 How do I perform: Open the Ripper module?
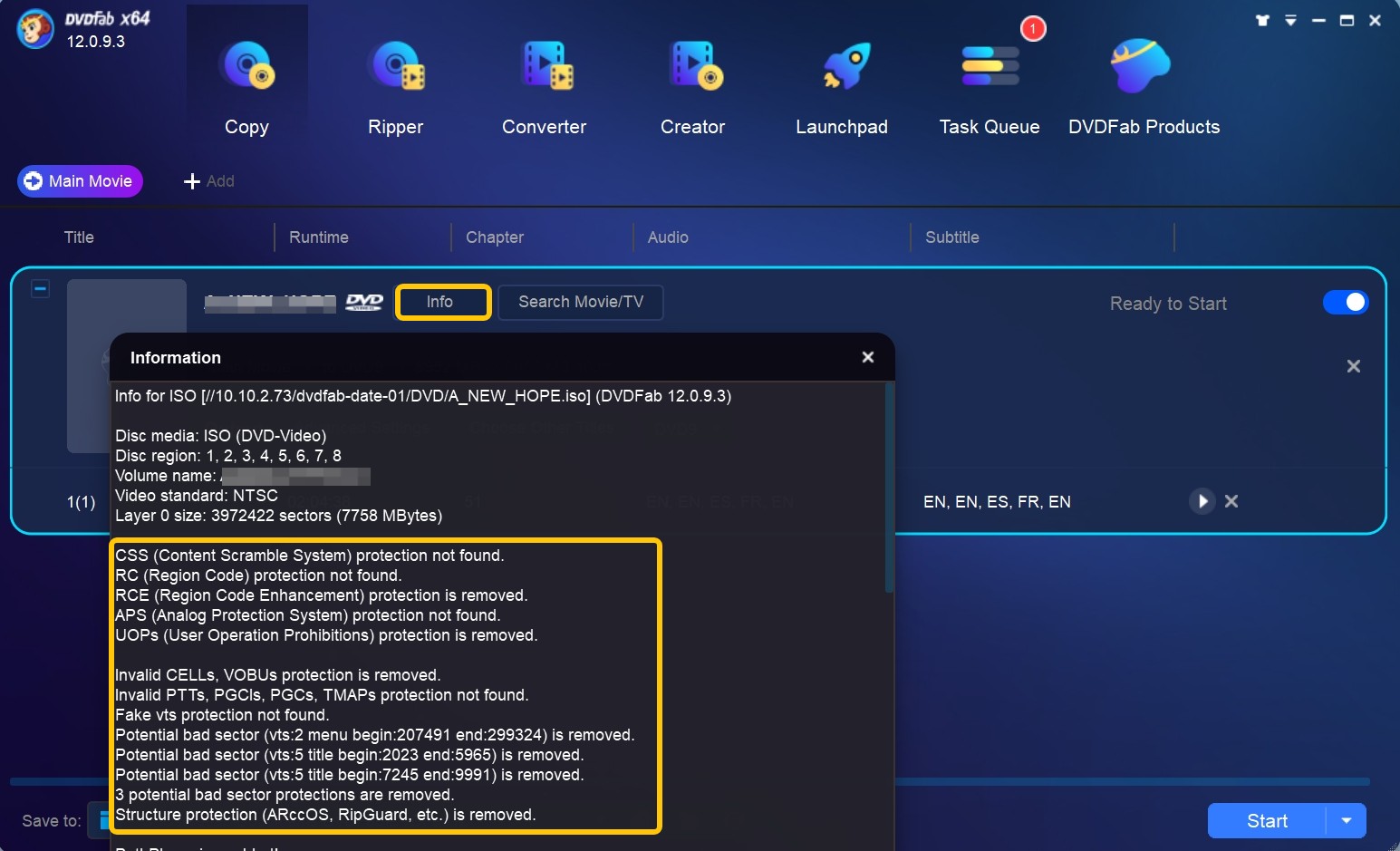(x=395, y=88)
